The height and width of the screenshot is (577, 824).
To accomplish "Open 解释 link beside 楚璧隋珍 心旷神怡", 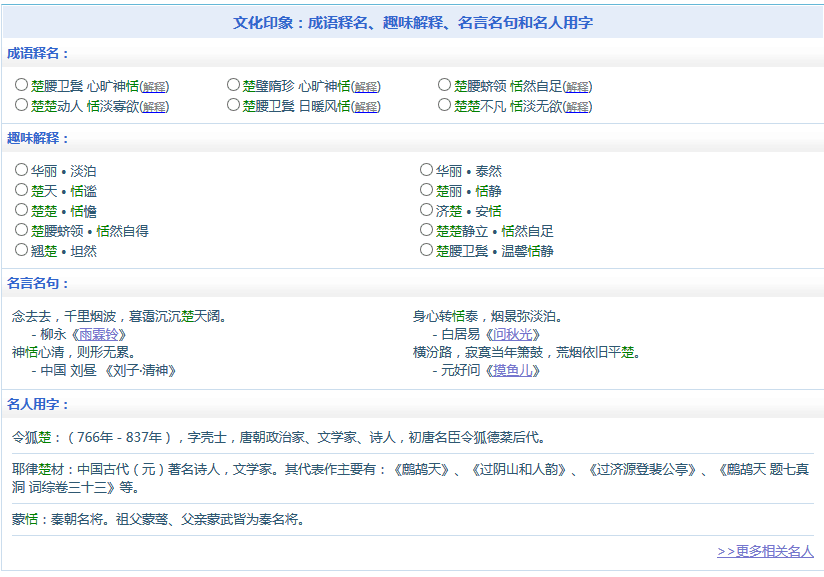I will coord(367,87).
